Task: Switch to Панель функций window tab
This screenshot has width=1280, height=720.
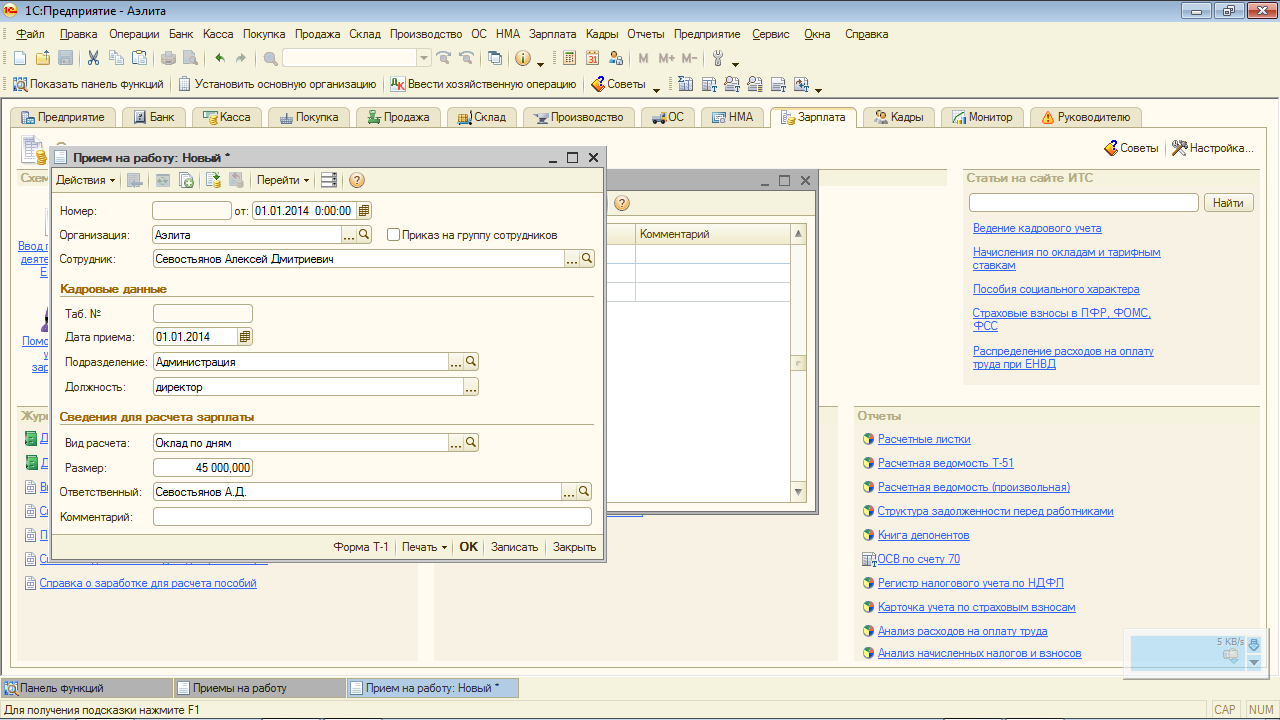Action: (86, 688)
